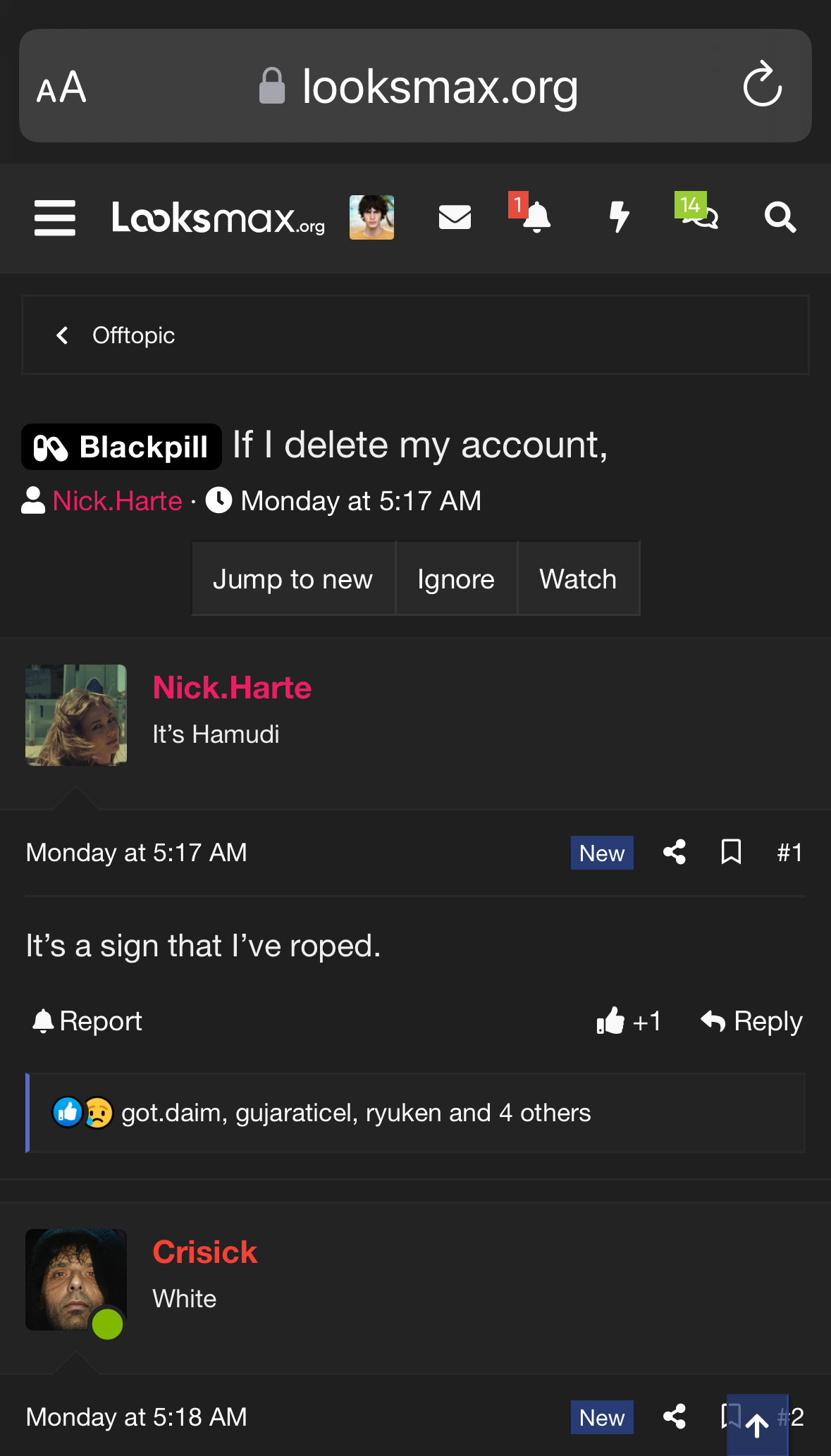Open Safari AA text size menu

point(62,87)
